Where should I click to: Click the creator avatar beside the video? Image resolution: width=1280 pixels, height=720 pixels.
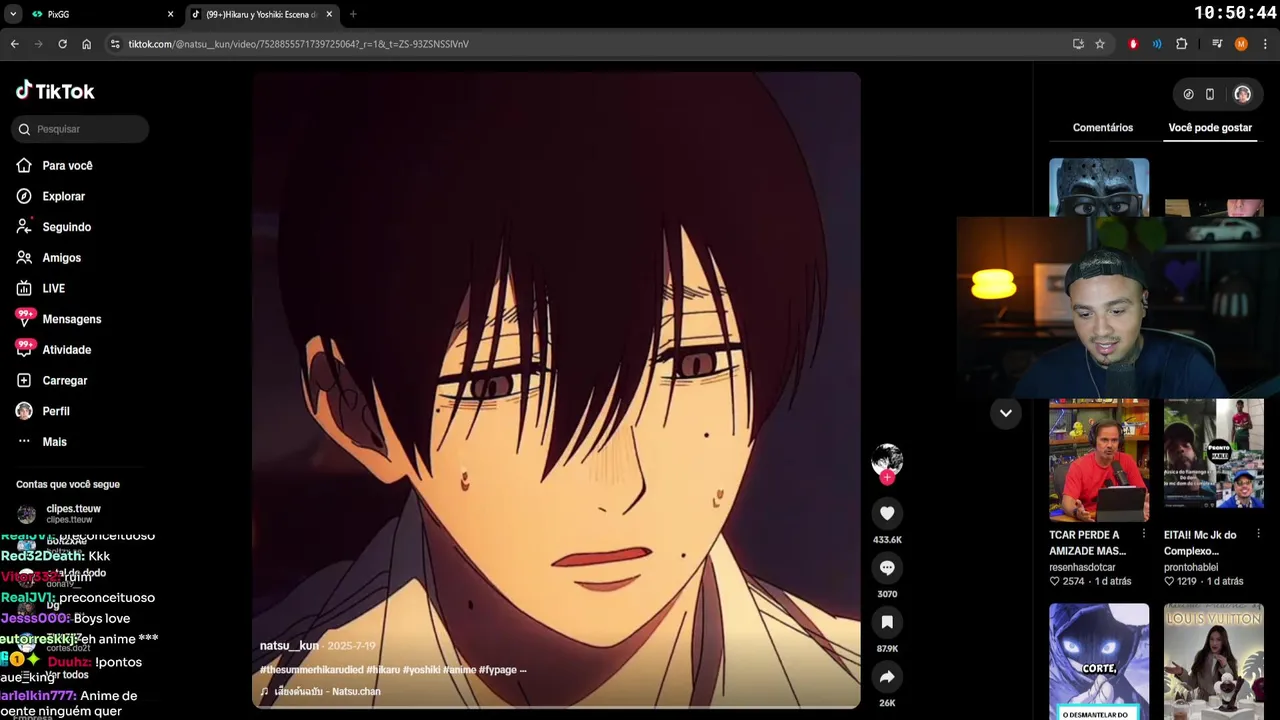[887, 459]
